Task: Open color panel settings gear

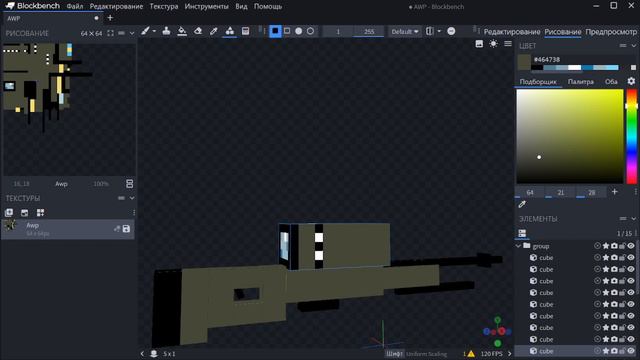Action: click(x=631, y=81)
